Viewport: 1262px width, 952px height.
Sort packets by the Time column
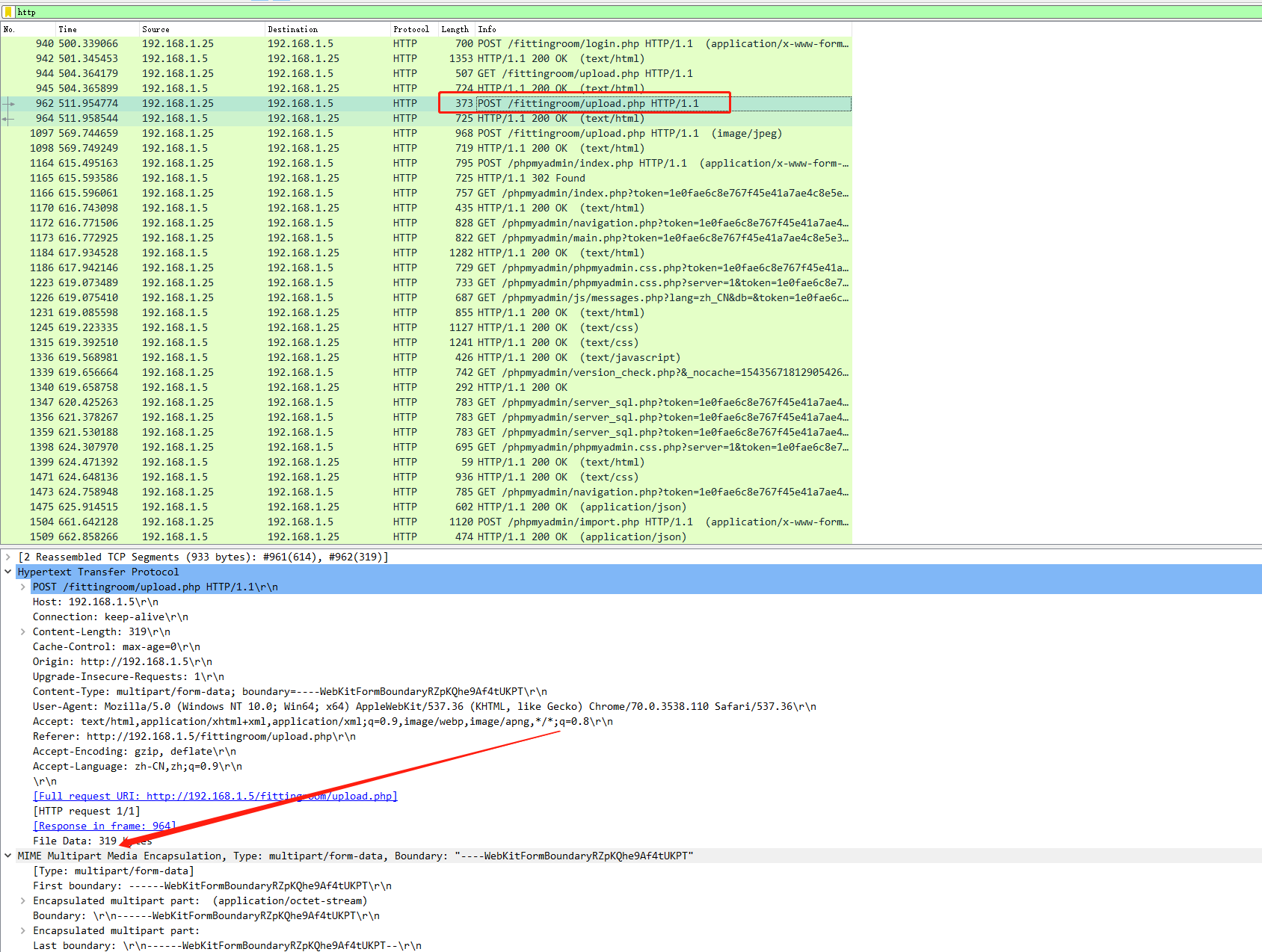(x=67, y=29)
